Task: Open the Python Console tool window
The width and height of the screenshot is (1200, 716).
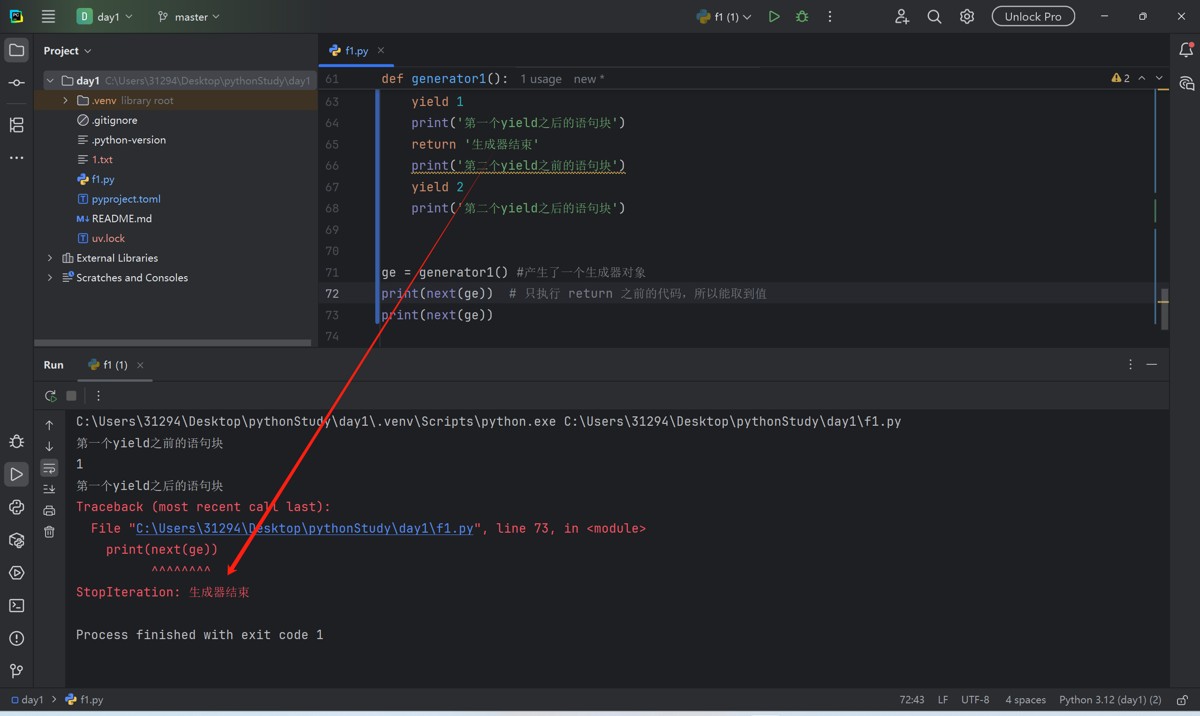Action: 16,507
